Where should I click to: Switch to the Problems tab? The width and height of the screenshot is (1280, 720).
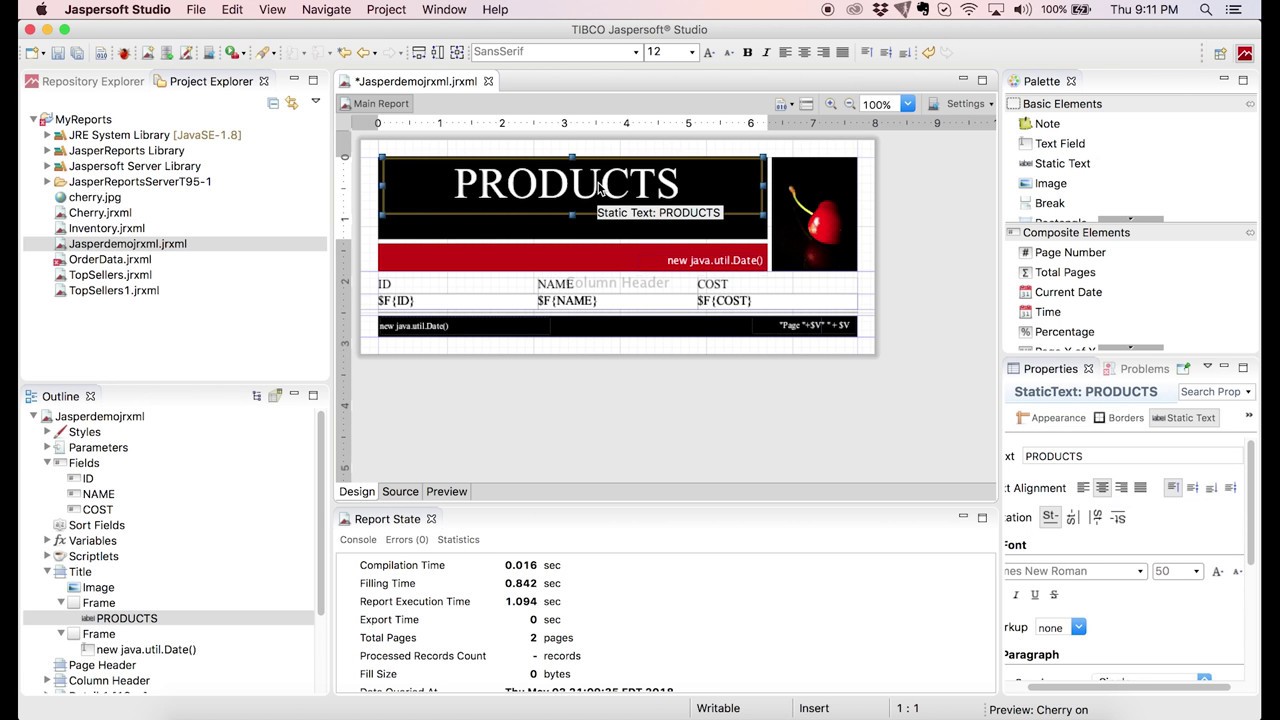pos(1136,369)
